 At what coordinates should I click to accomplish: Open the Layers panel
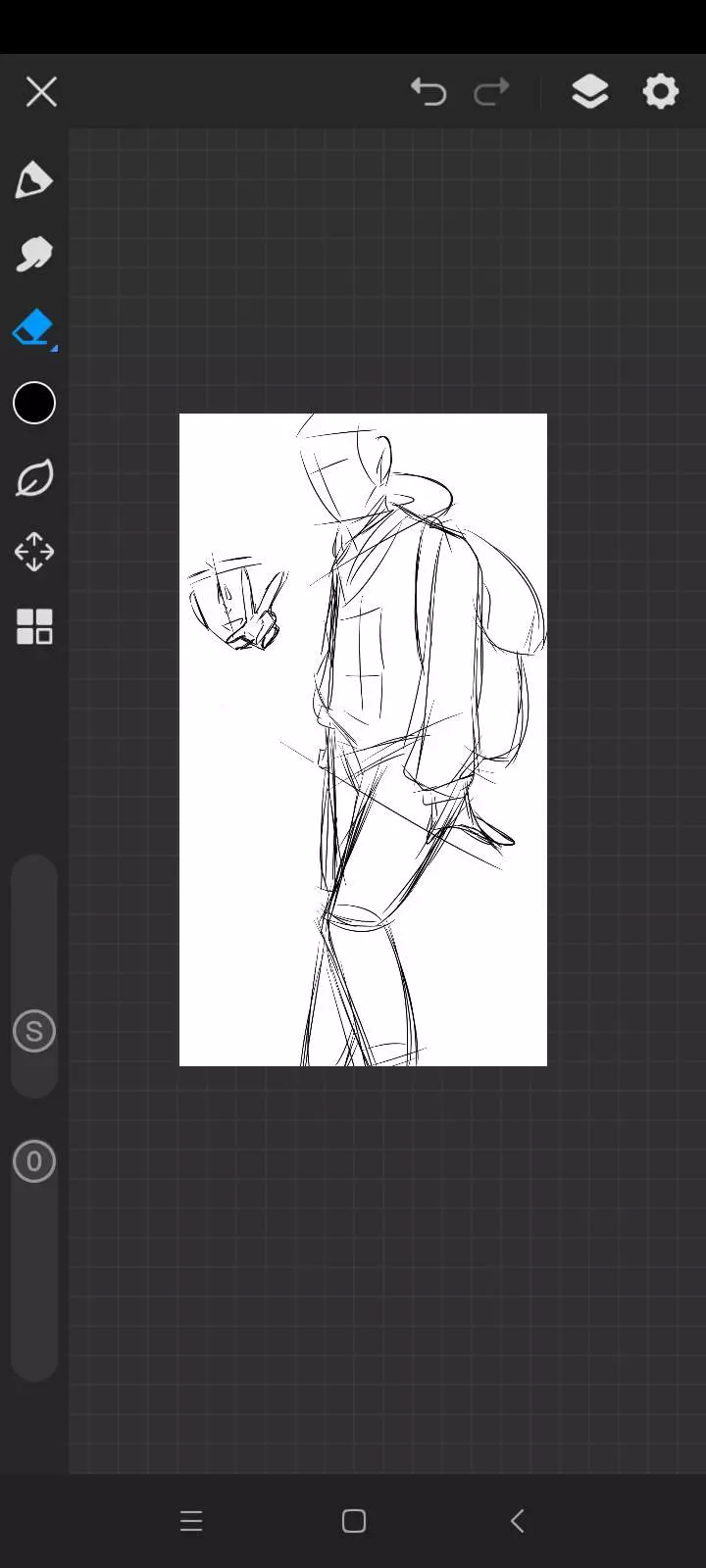[x=589, y=92]
